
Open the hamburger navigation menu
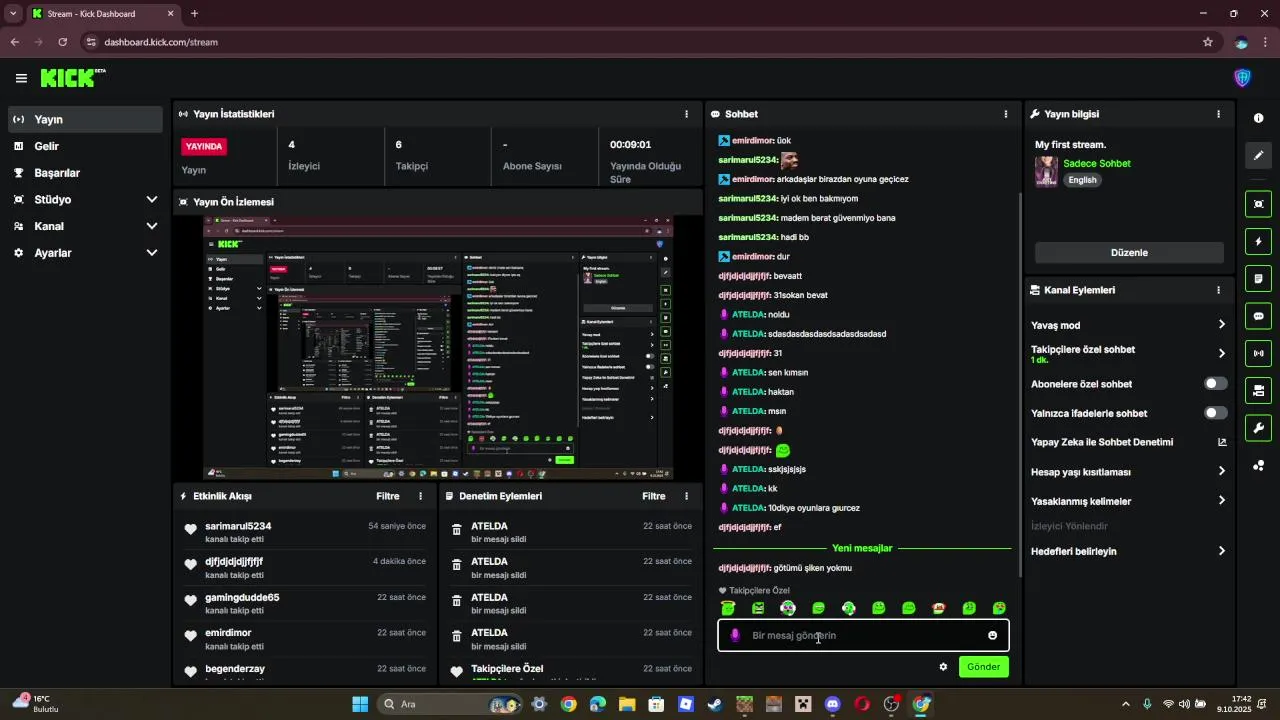pyautogui.click(x=21, y=78)
